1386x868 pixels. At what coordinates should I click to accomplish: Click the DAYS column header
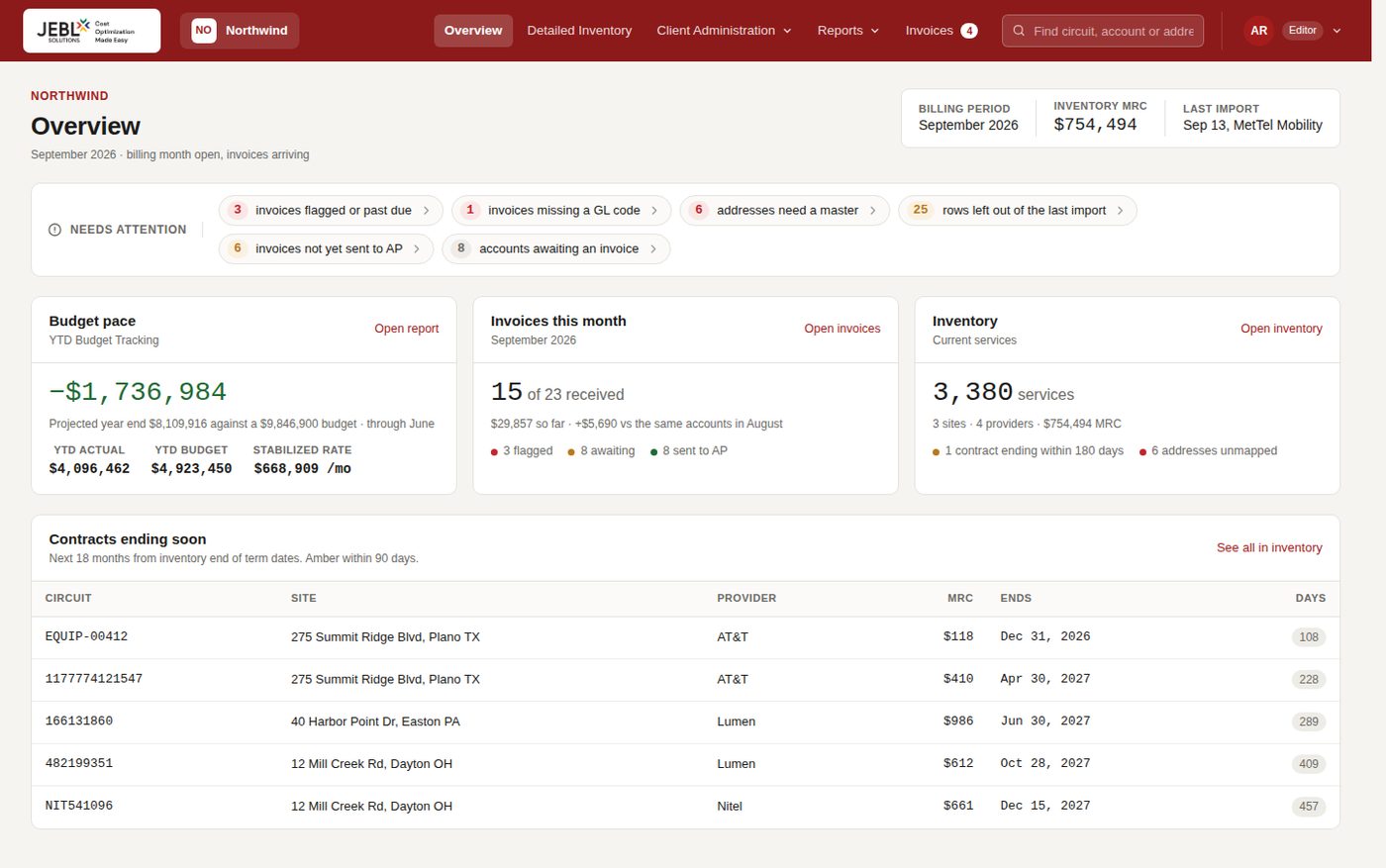click(1310, 598)
